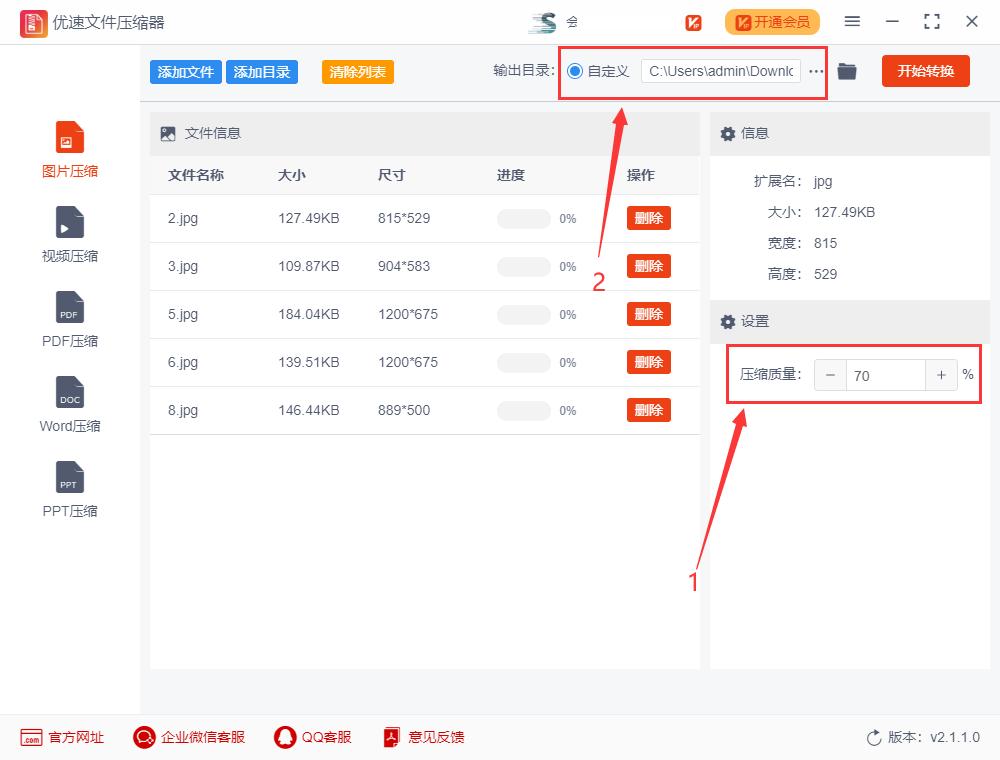
Task: Open the QQ客服 support chat
Action: click(x=313, y=737)
